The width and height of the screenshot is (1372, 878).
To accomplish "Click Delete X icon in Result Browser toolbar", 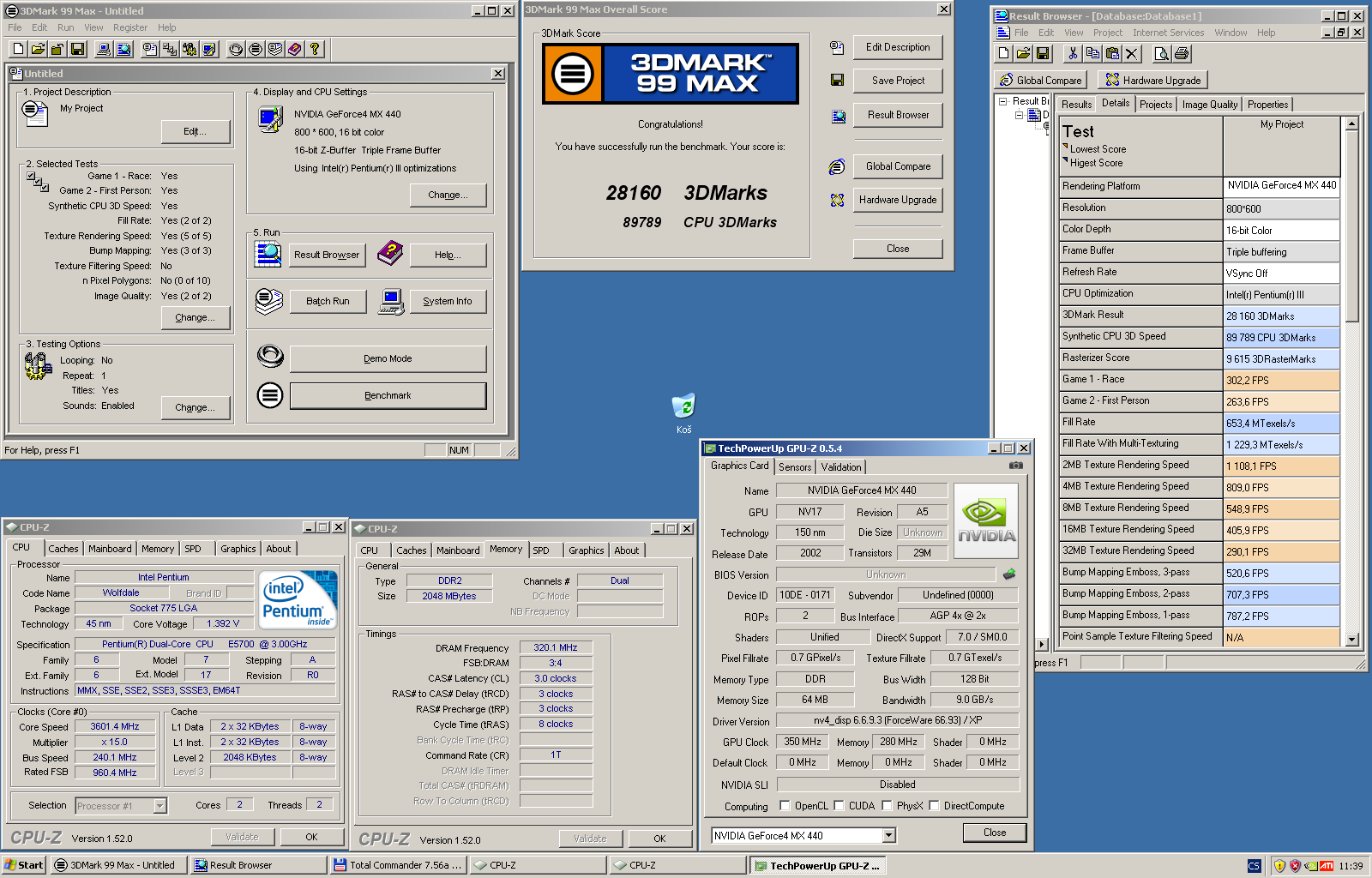I will (1132, 53).
